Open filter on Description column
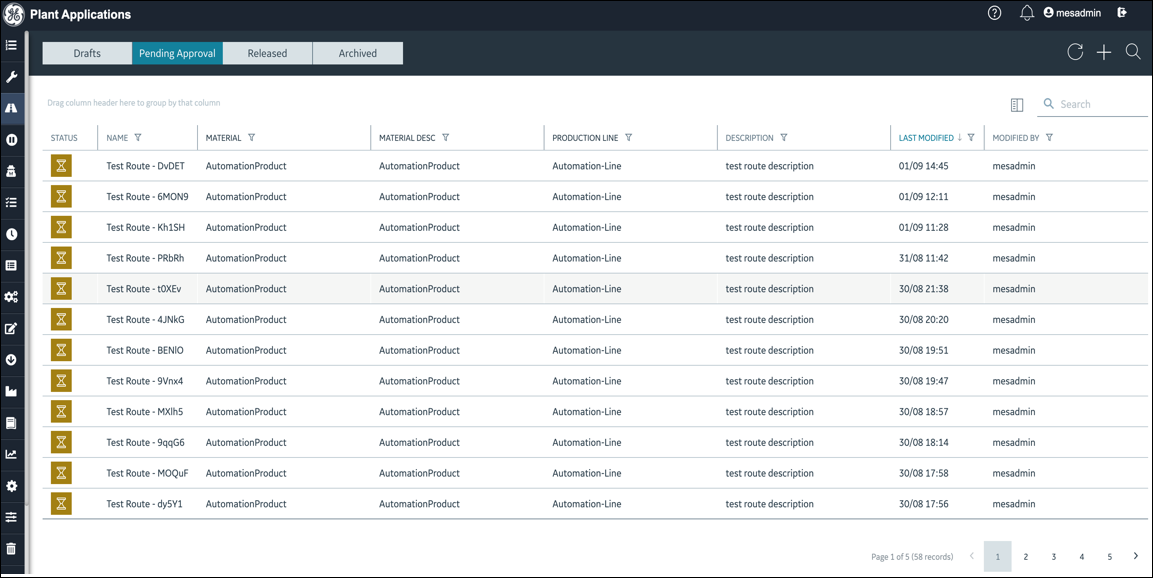Screen dimensions: 1153x578 click(784, 138)
